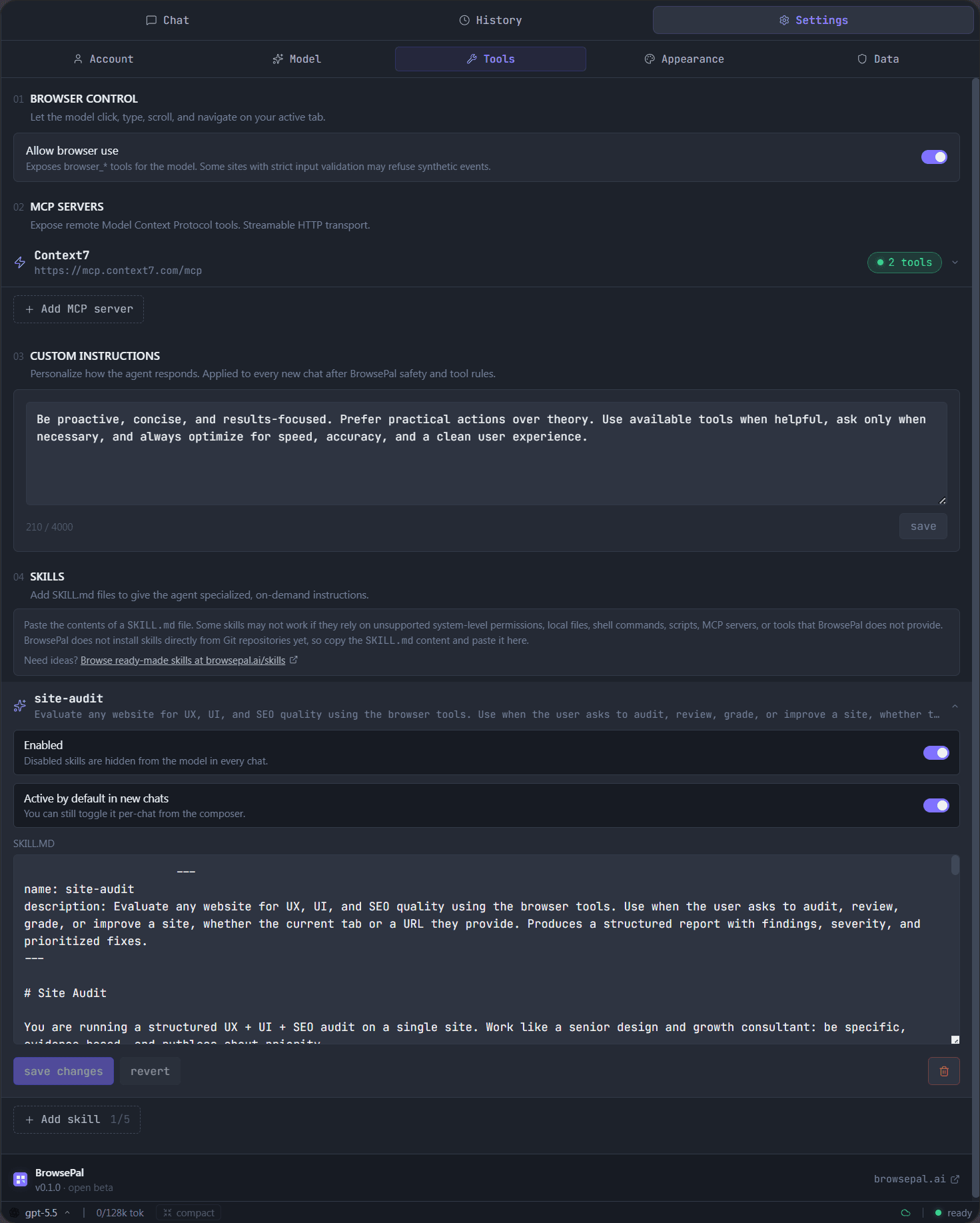
Task: Delete the site-audit skill via trash icon
Action: tap(944, 1071)
